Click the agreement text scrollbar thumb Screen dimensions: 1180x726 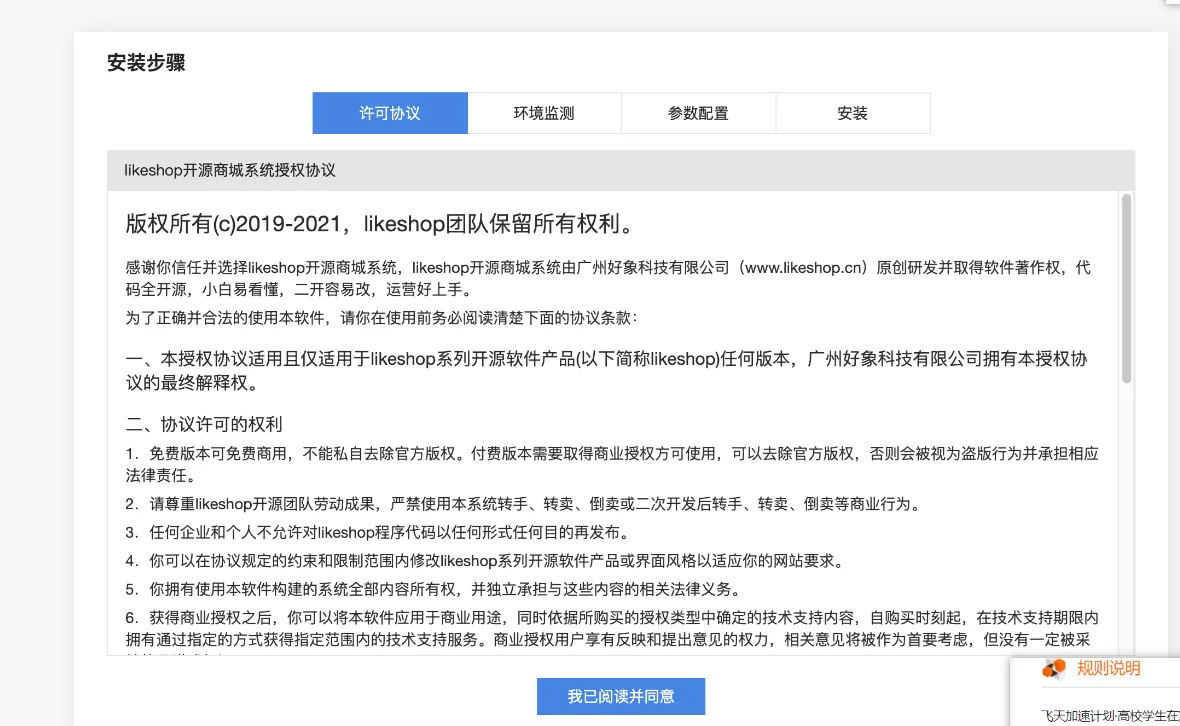click(1126, 288)
